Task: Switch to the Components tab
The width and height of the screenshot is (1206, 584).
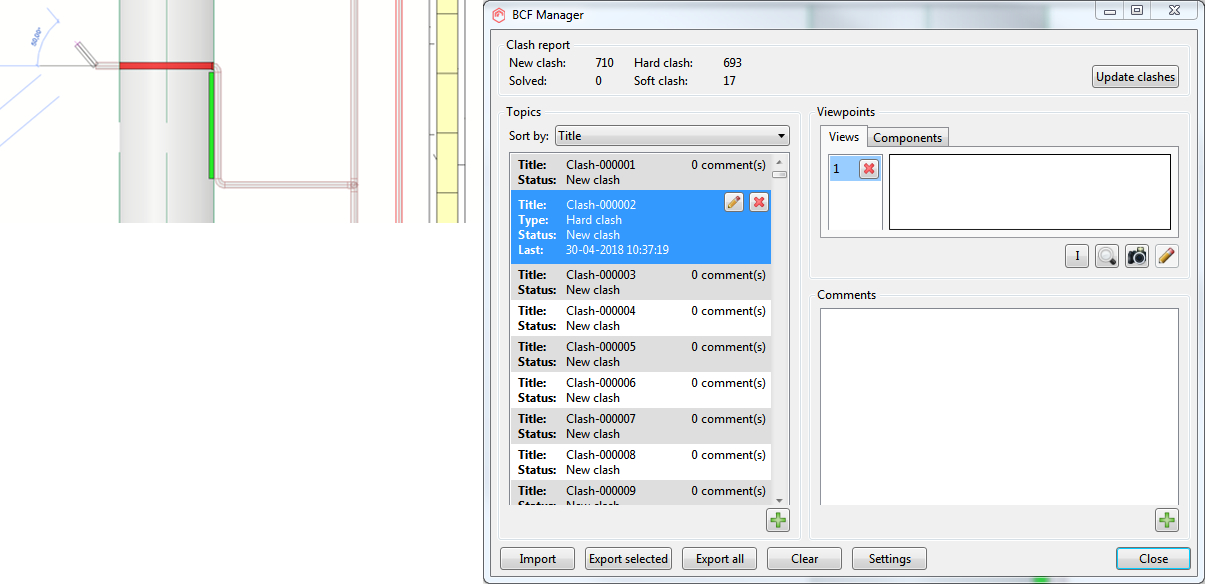Action: tap(907, 138)
